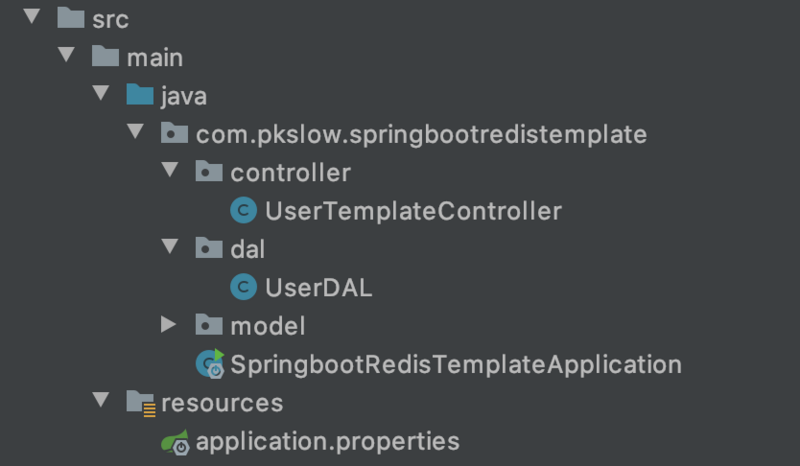The width and height of the screenshot is (800, 466).
Task: Click the application.properties Spring leaf icon
Action: (176, 441)
